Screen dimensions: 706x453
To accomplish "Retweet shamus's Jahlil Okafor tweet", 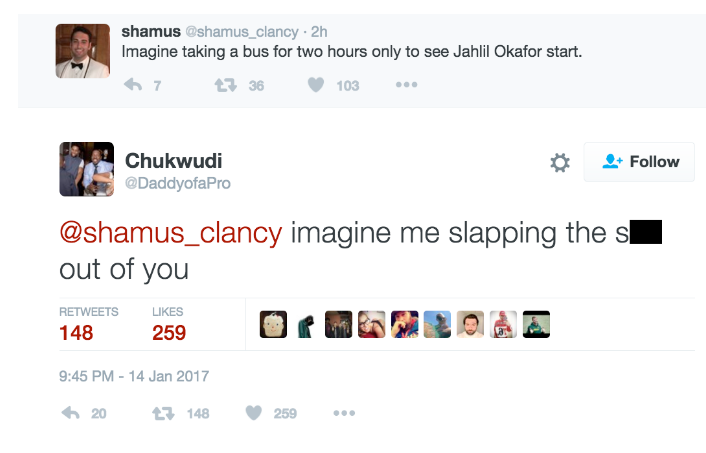I will [225, 85].
